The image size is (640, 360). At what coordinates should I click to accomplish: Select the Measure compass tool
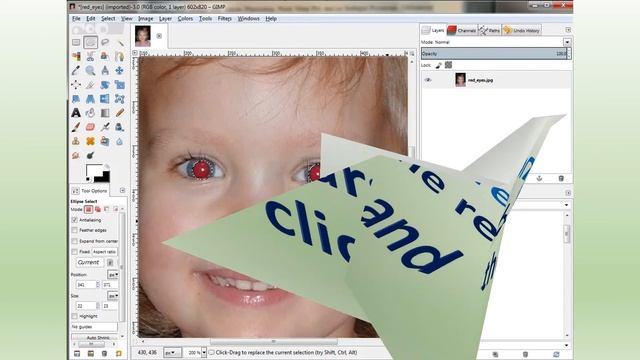click(x=105, y=70)
